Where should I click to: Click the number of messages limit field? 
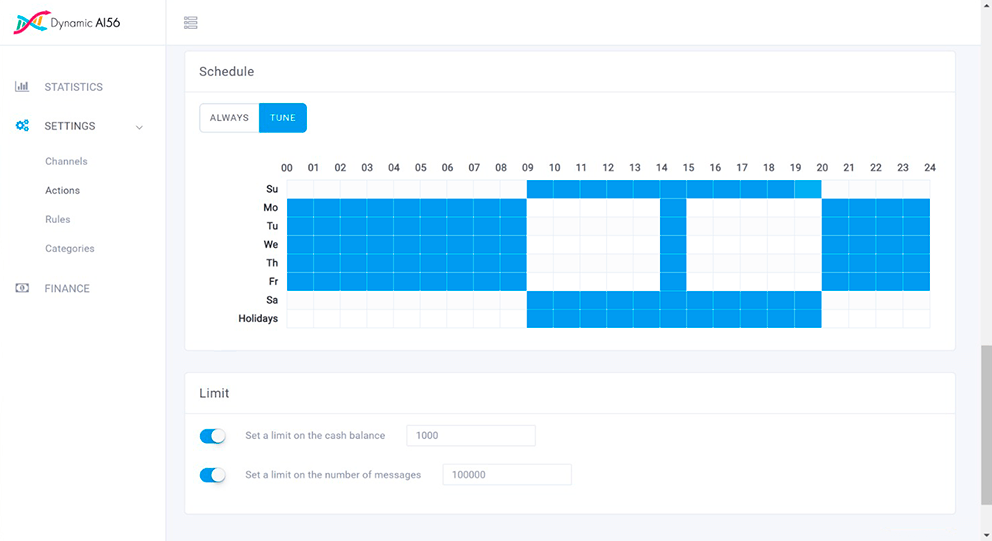pyautogui.click(x=506, y=475)
